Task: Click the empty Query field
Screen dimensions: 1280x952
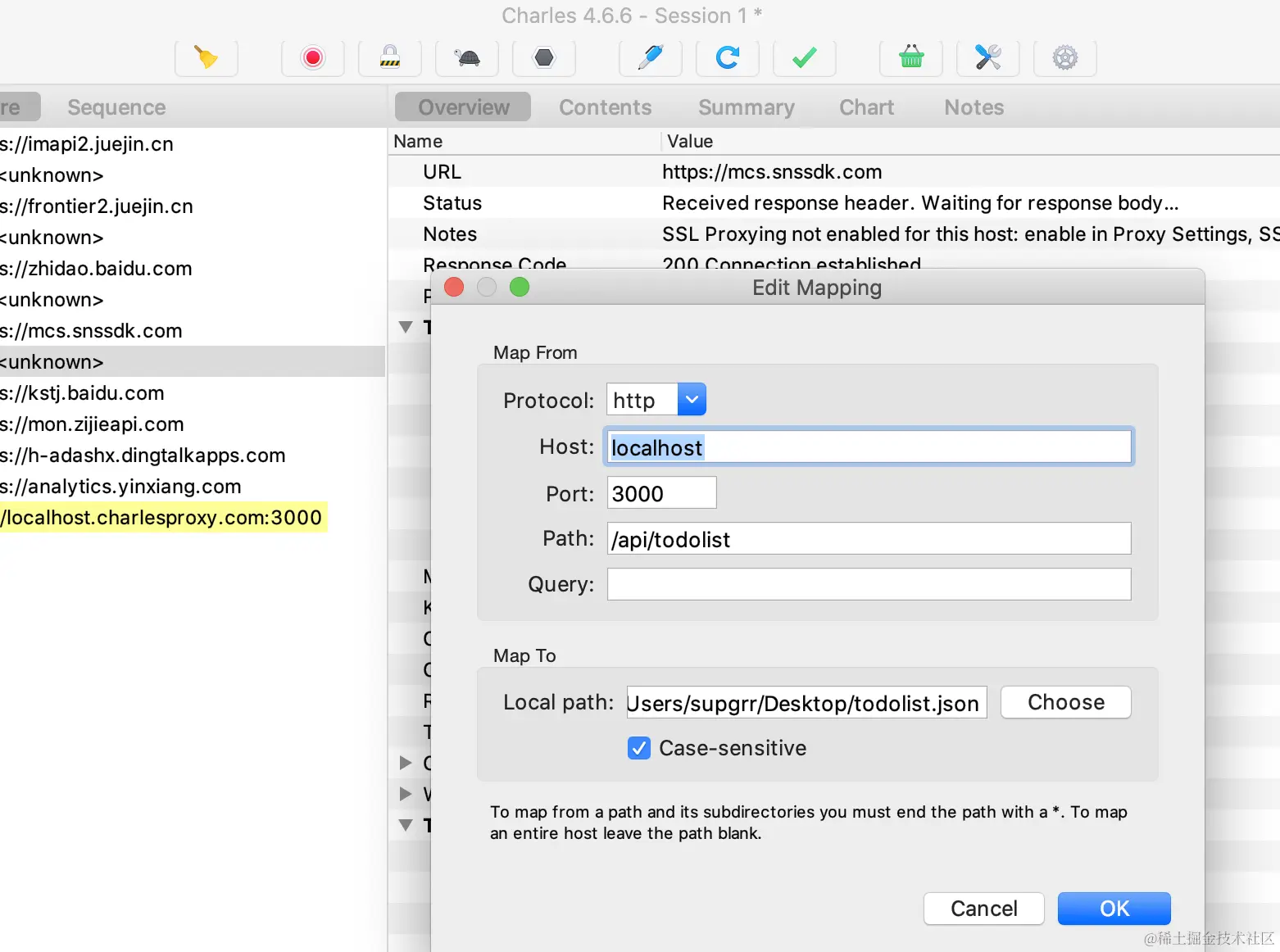Action: (x=869, y=584)
